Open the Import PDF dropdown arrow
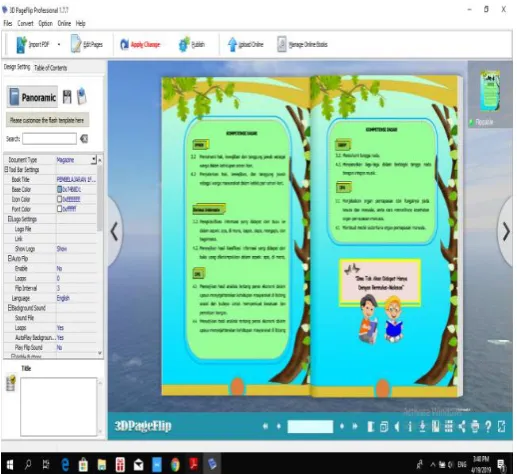This screenshot has height=474, width=517. pyautogui.click(x=59, y=44)
